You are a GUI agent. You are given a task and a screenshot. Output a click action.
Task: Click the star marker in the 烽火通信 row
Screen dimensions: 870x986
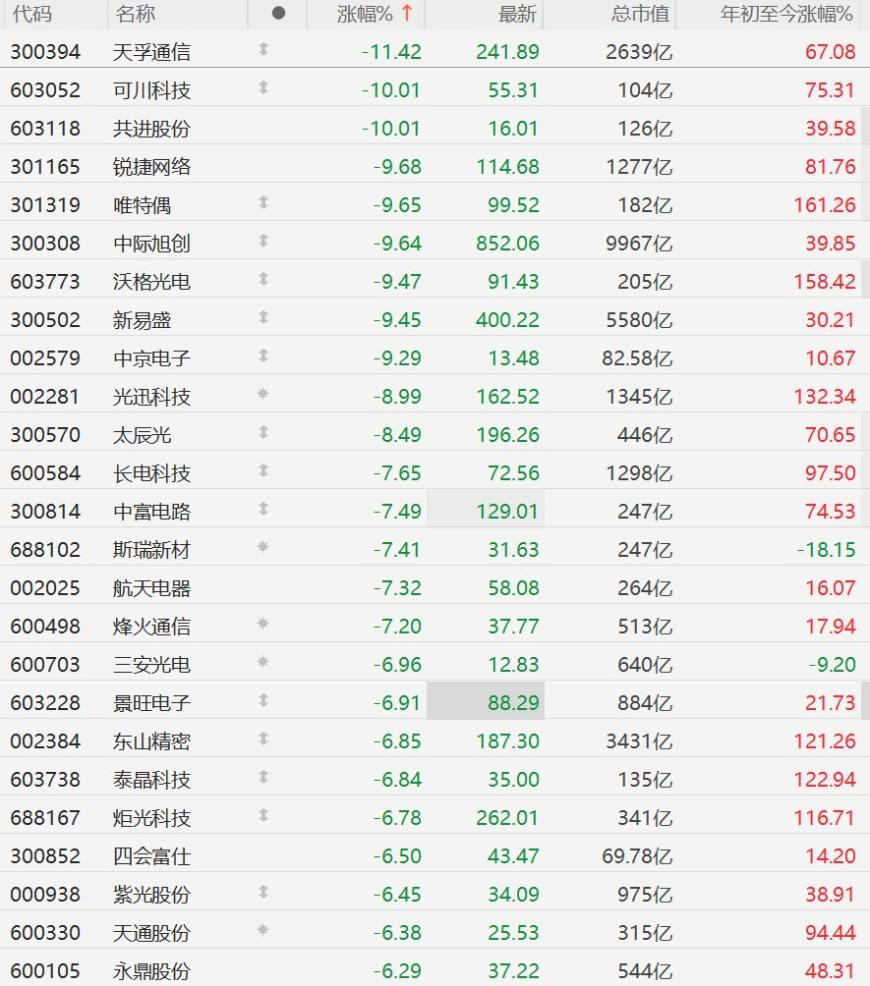click(263, 624)
